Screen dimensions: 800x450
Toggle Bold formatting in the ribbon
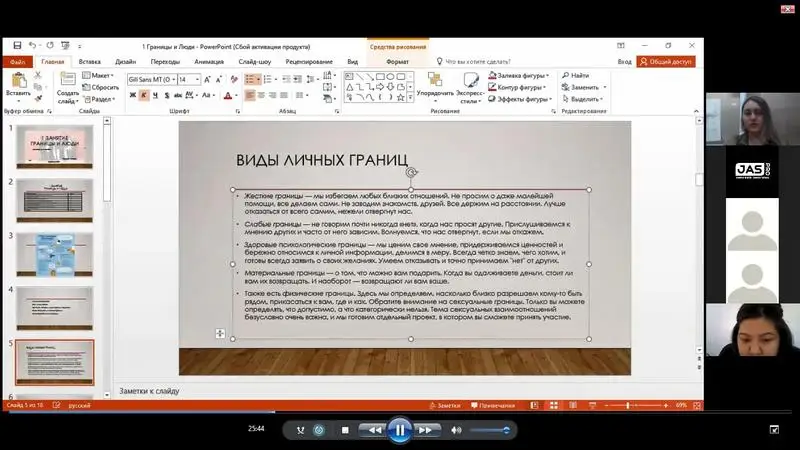pos(131,95)
